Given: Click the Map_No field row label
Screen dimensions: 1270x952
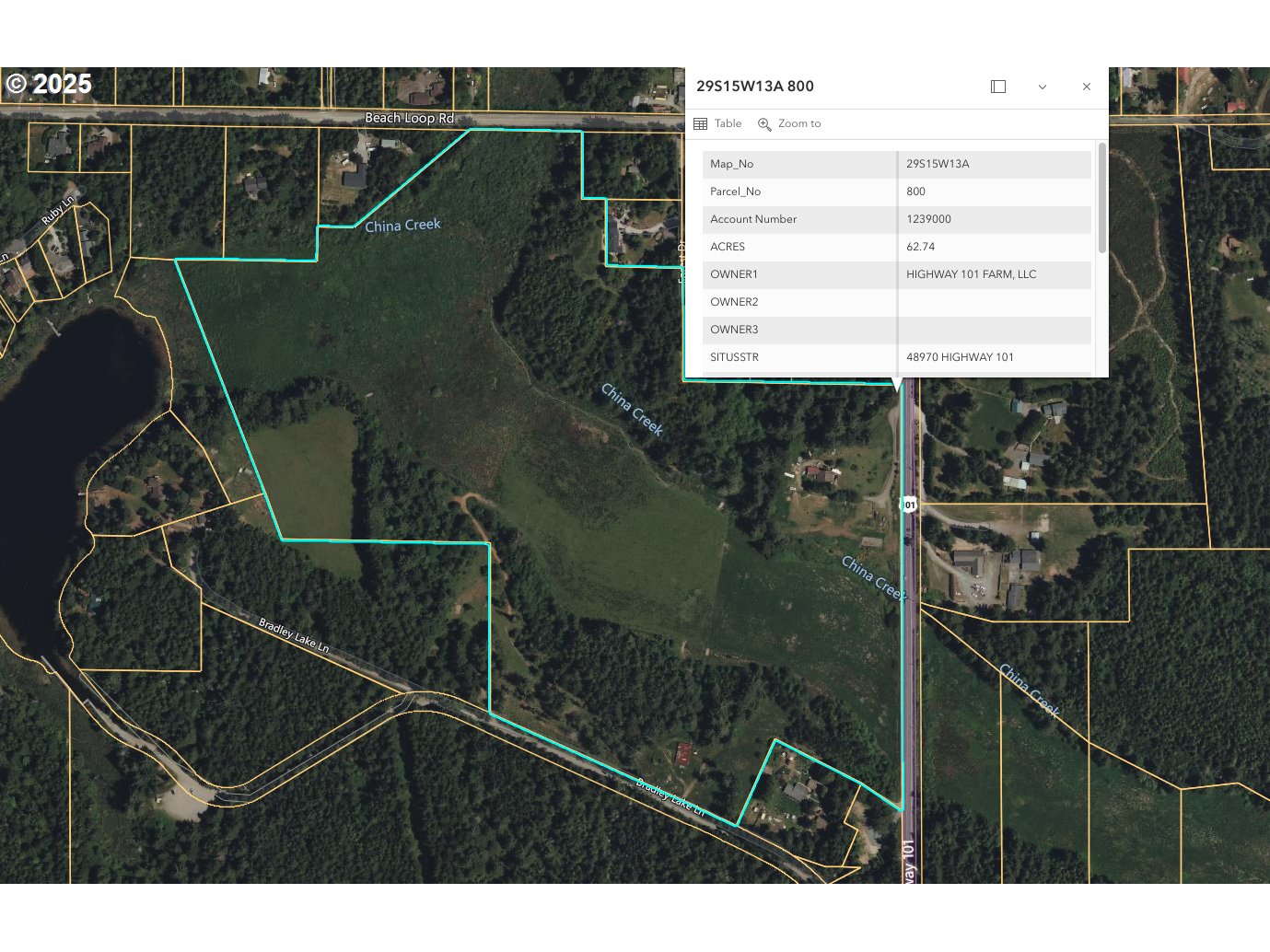Looking at the screenshot, I should coord(731,164).
